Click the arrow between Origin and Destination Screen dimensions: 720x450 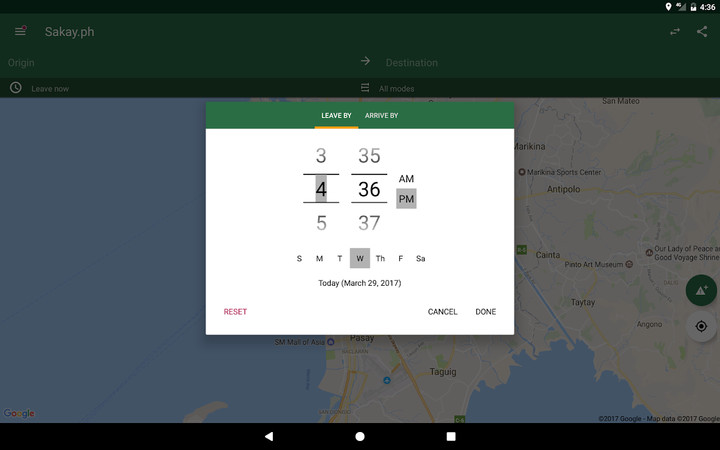pos(366,61)
